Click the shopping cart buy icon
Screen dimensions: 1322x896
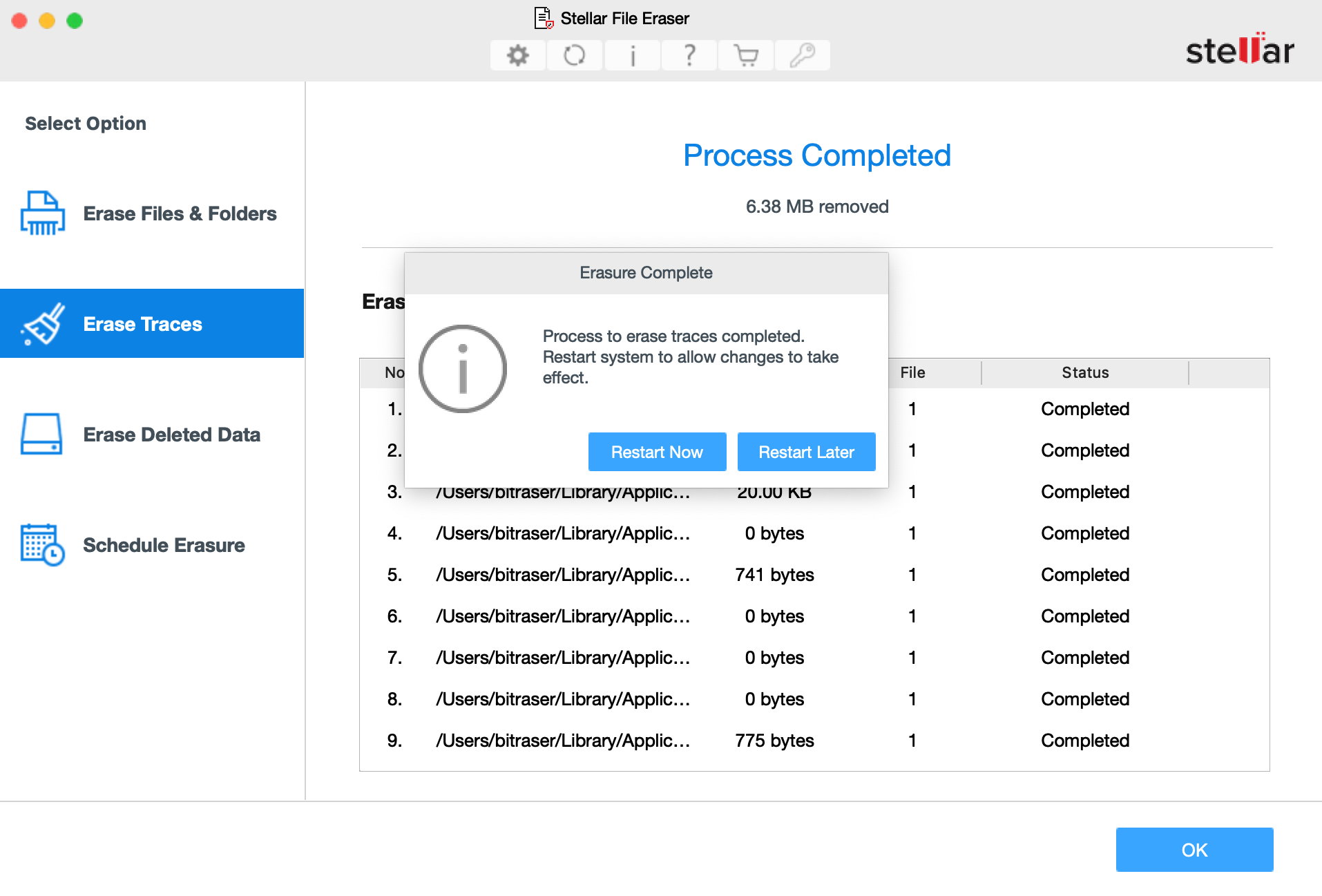pos(746,55)
